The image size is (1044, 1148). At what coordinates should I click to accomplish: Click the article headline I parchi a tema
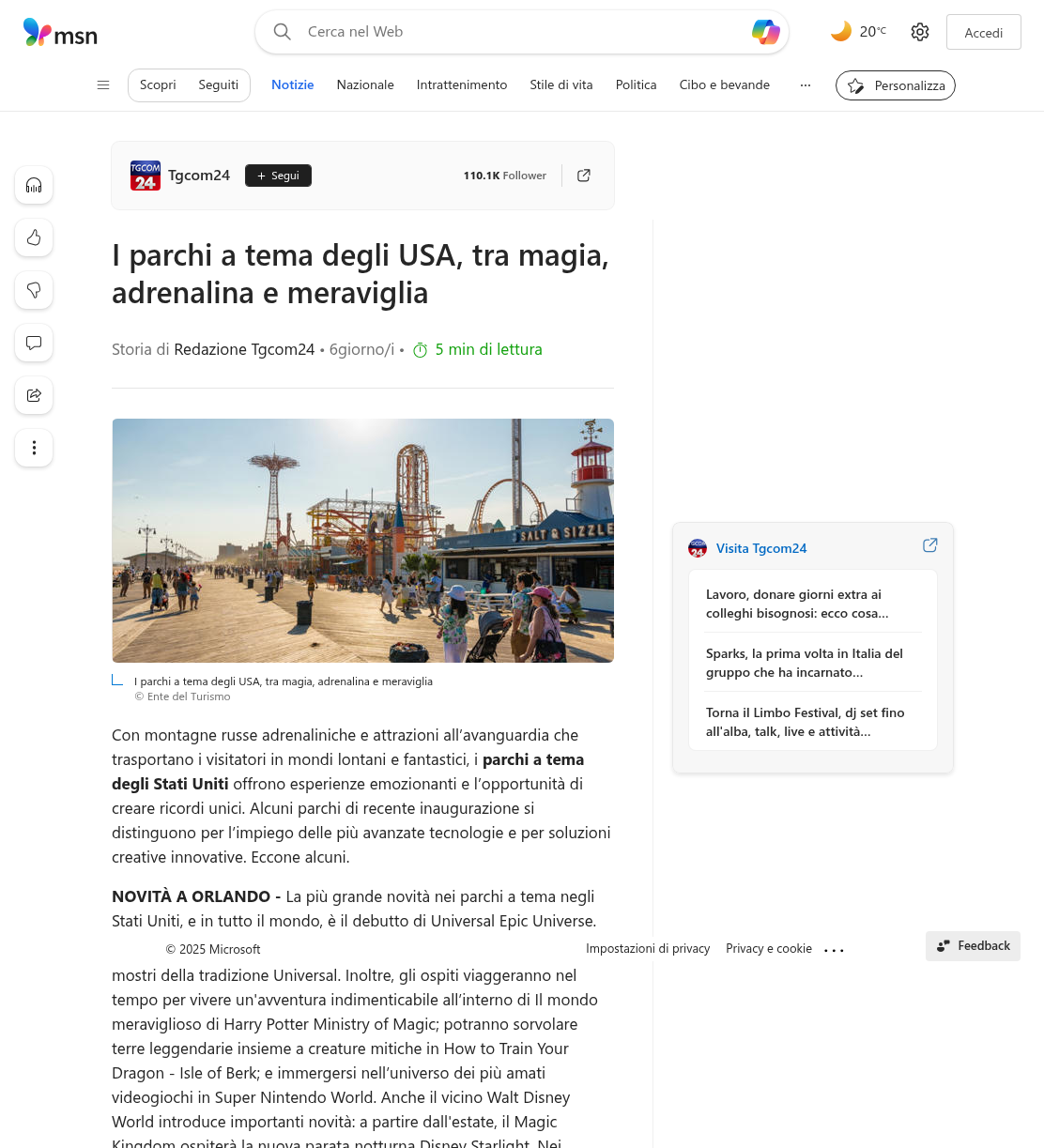[361, 274]
